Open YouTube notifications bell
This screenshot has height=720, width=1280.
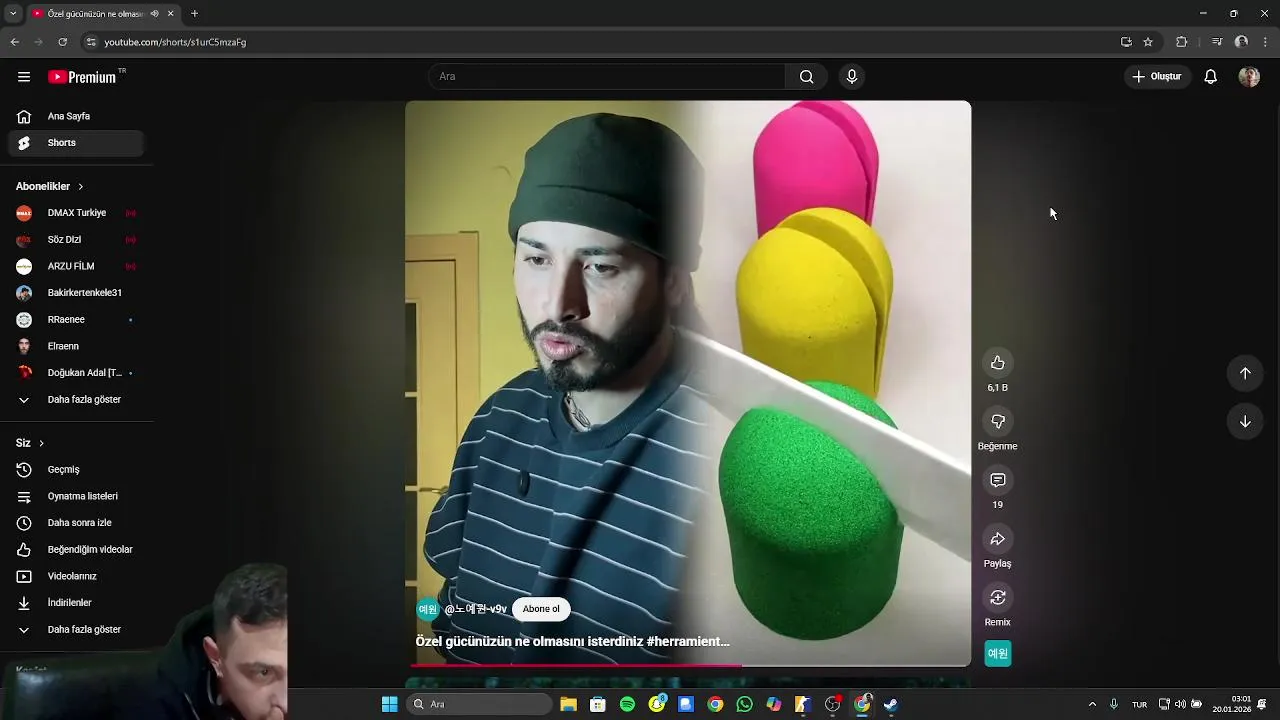(1210, 77)
